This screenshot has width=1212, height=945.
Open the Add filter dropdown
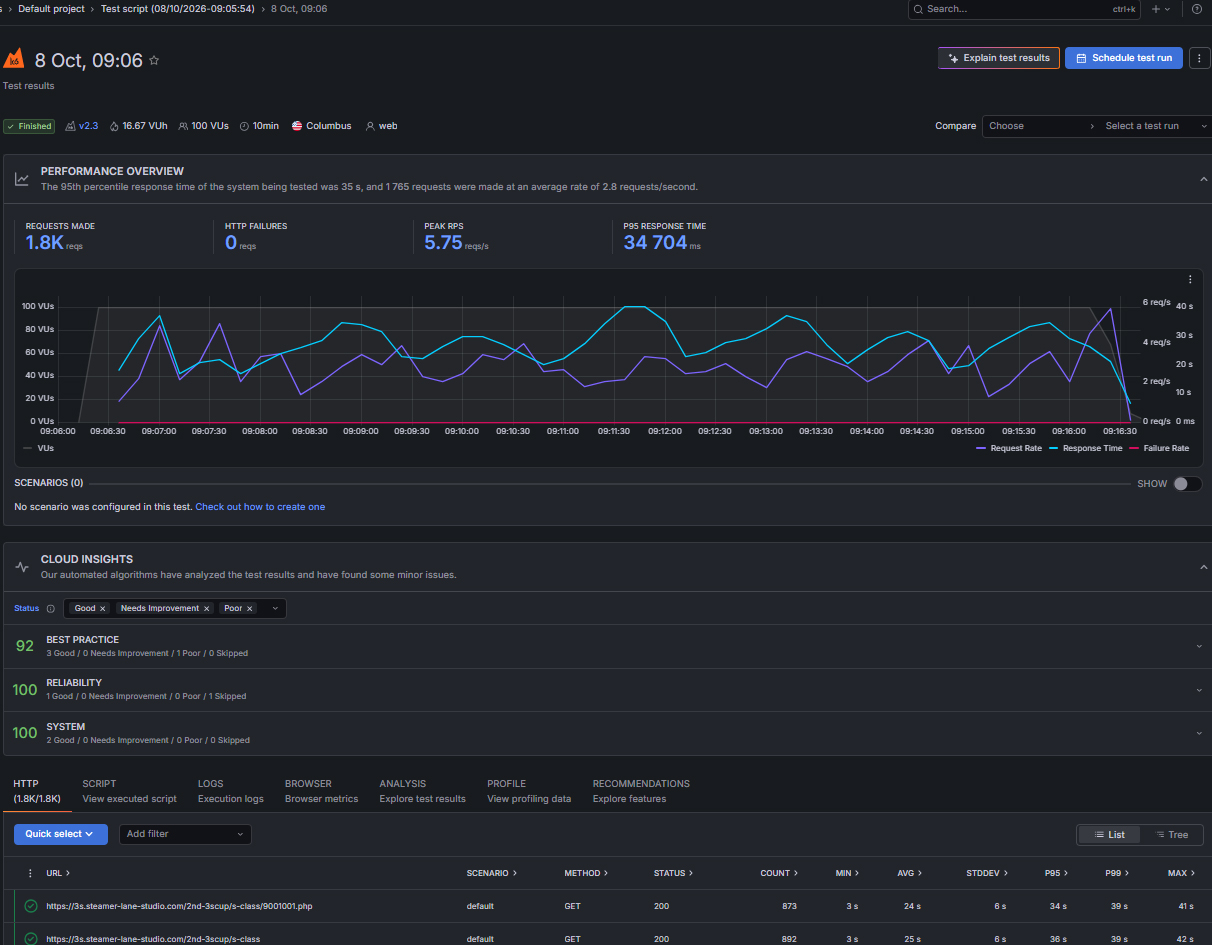[x=185, y=834]
